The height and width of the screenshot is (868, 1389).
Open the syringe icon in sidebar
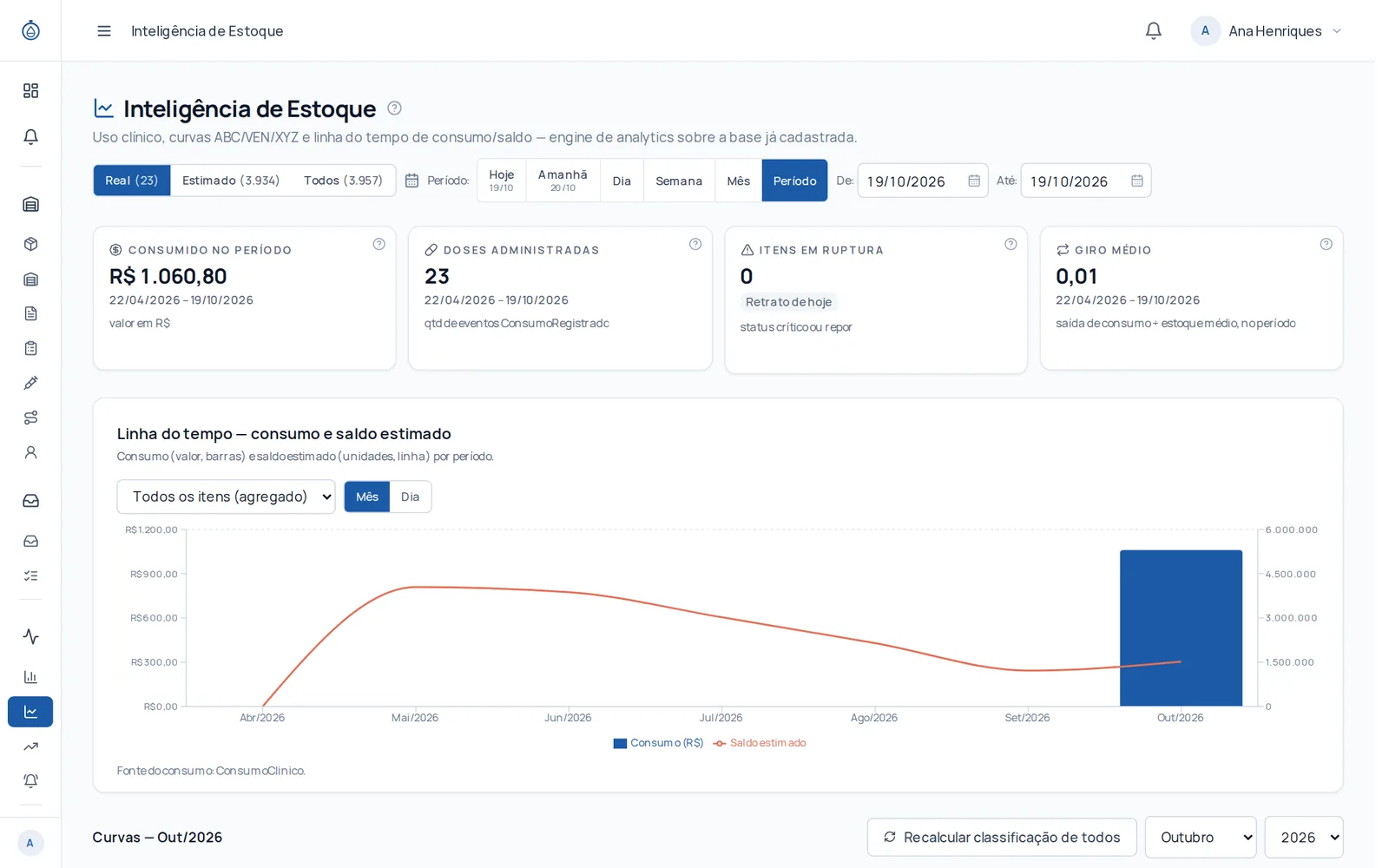pos(31,383)
